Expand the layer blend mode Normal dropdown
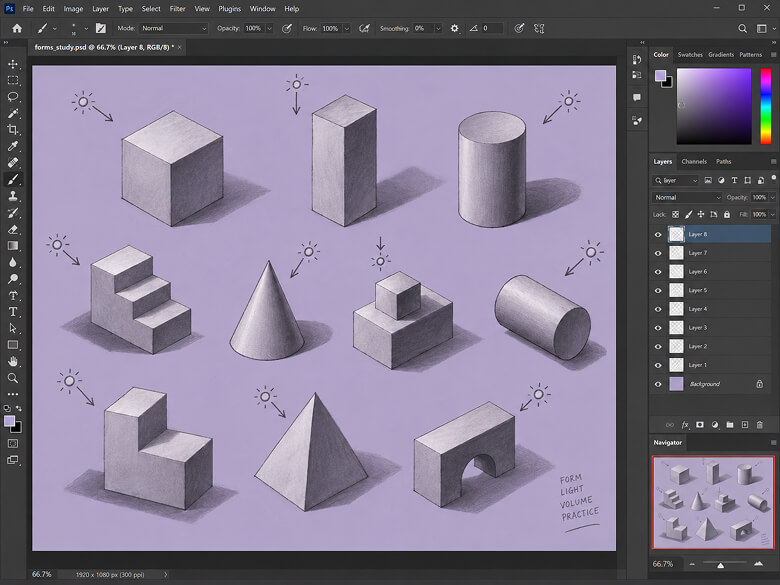The width and height of the screenshot is (780, 585). click(x=687, y=197)
